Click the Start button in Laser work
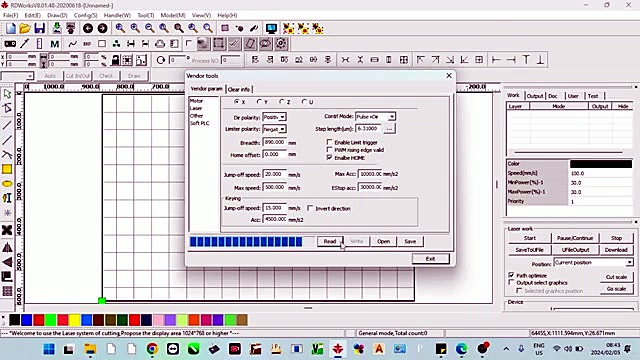Image resolution: width=640 pixels, height=360 pixels. pos(529,238)
